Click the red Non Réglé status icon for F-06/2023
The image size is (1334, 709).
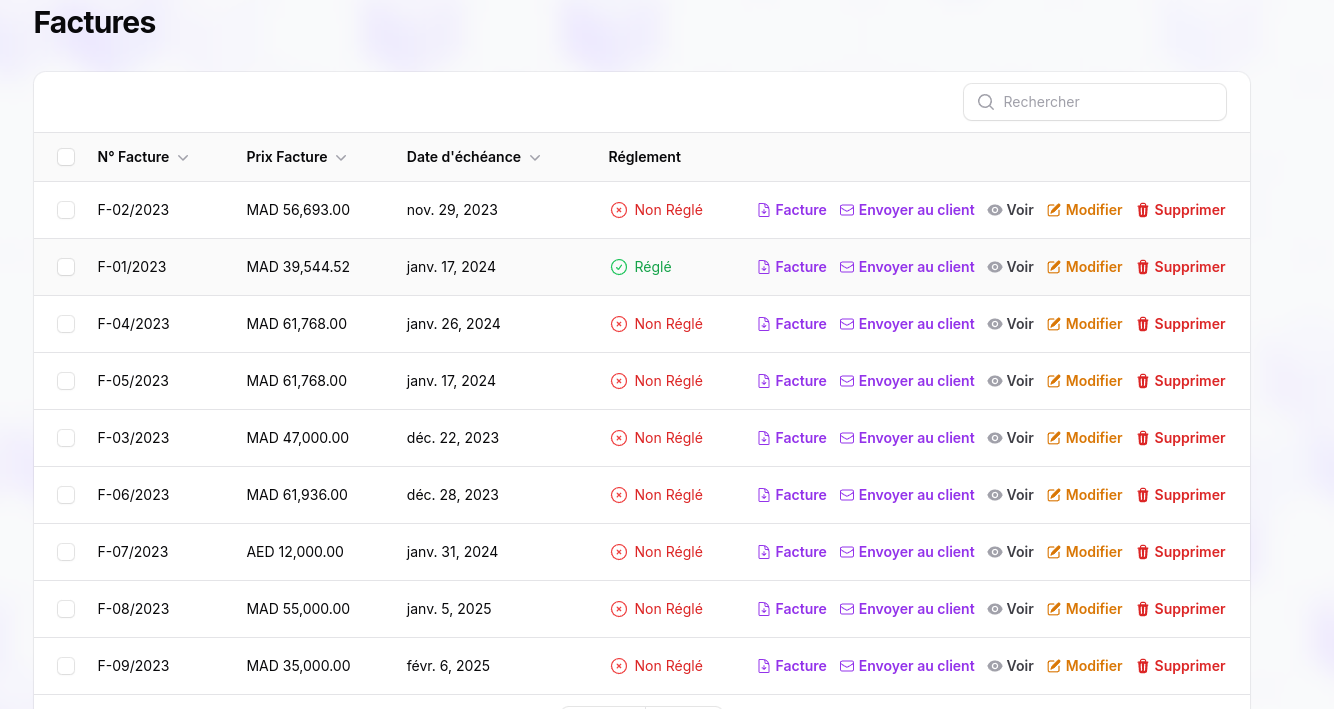coord(619,495)
